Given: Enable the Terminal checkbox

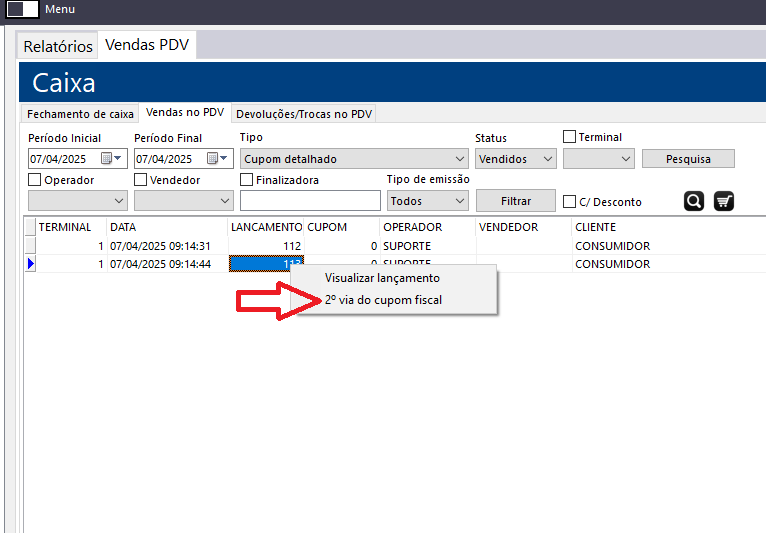Looking at the screenshot, I should coord(570,137).
